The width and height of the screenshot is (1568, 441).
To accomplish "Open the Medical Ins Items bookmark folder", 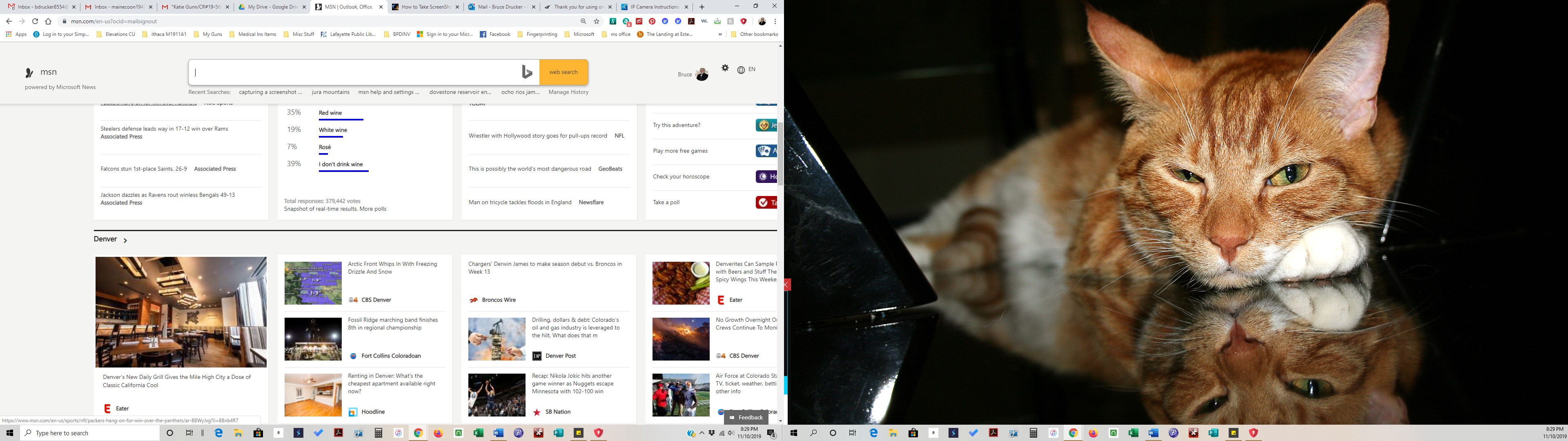I will point(253,35).
